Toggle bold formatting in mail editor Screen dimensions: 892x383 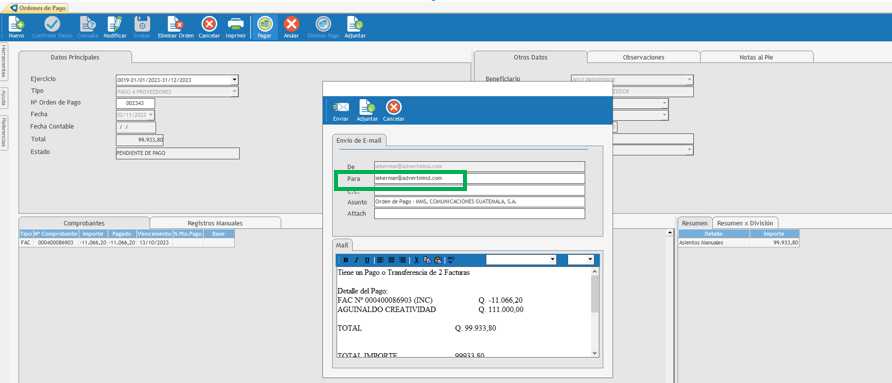(x=346, y=260)
